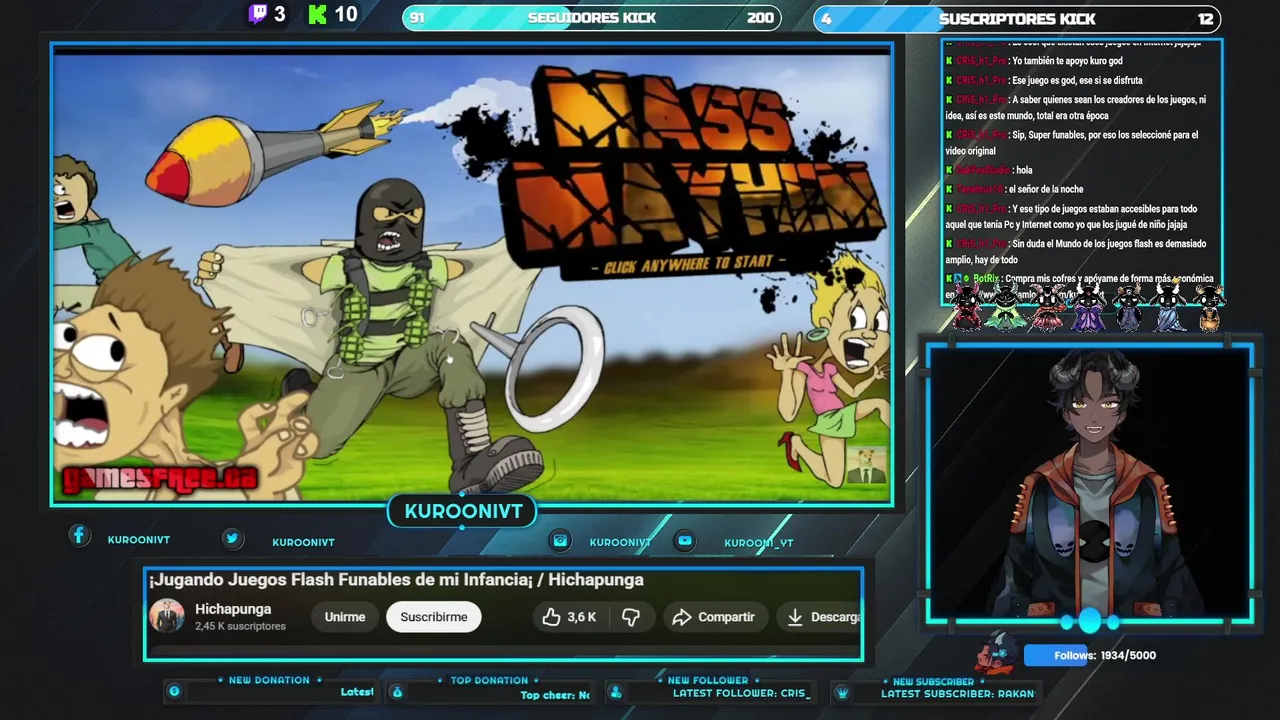Click the Seguidores Kick progress bar
This screenshot has width=1280, height=720.
tap(592, 18)
